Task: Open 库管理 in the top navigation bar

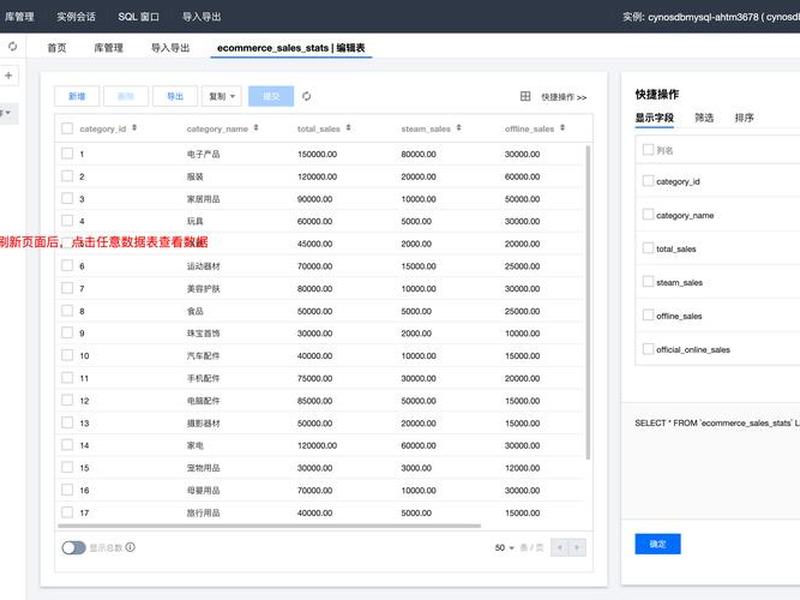Action: 19,16
